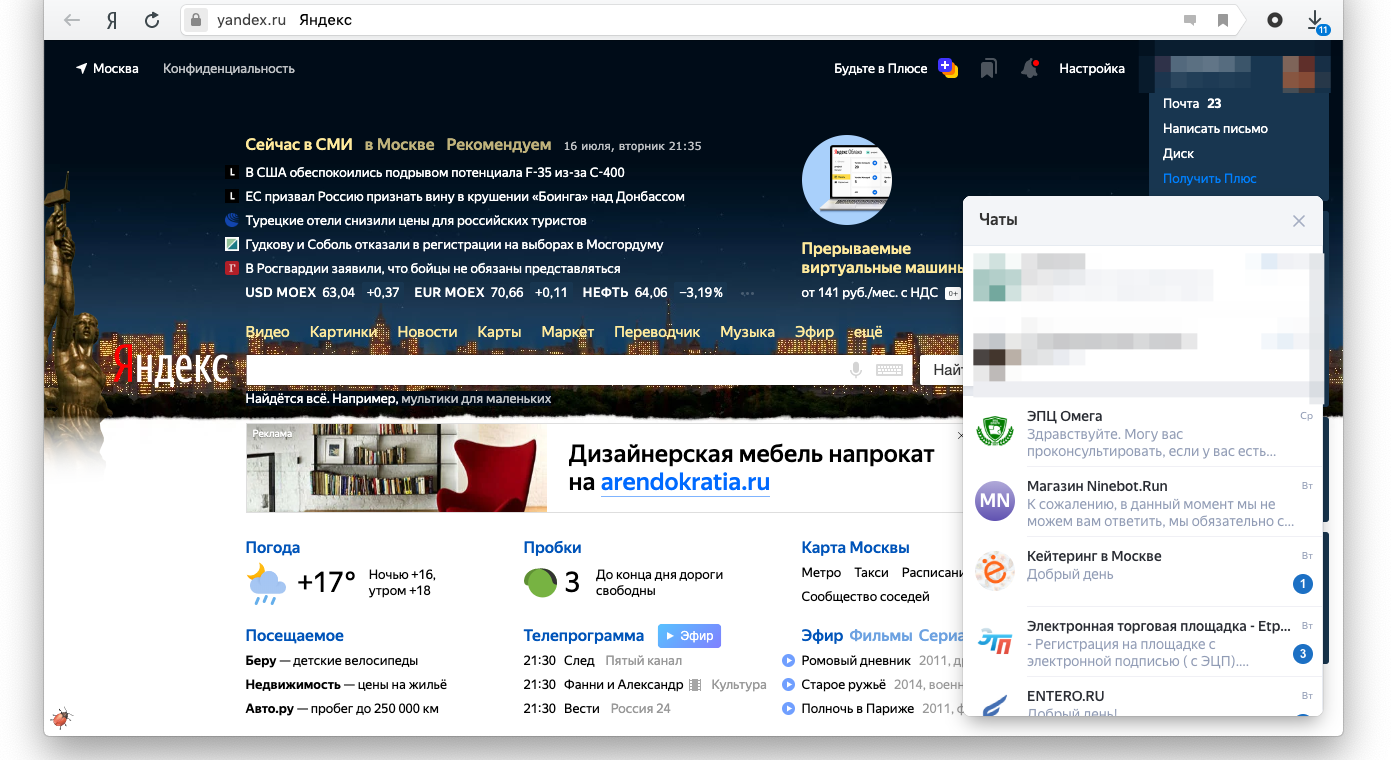Click the voice search microphone
Image resolution: width=1399 pixels, height=760 pixels.
coord(856,370)
